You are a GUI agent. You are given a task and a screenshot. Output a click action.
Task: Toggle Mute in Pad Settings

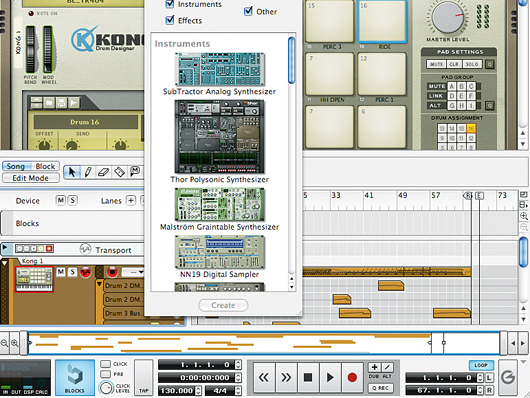[436, 64]
